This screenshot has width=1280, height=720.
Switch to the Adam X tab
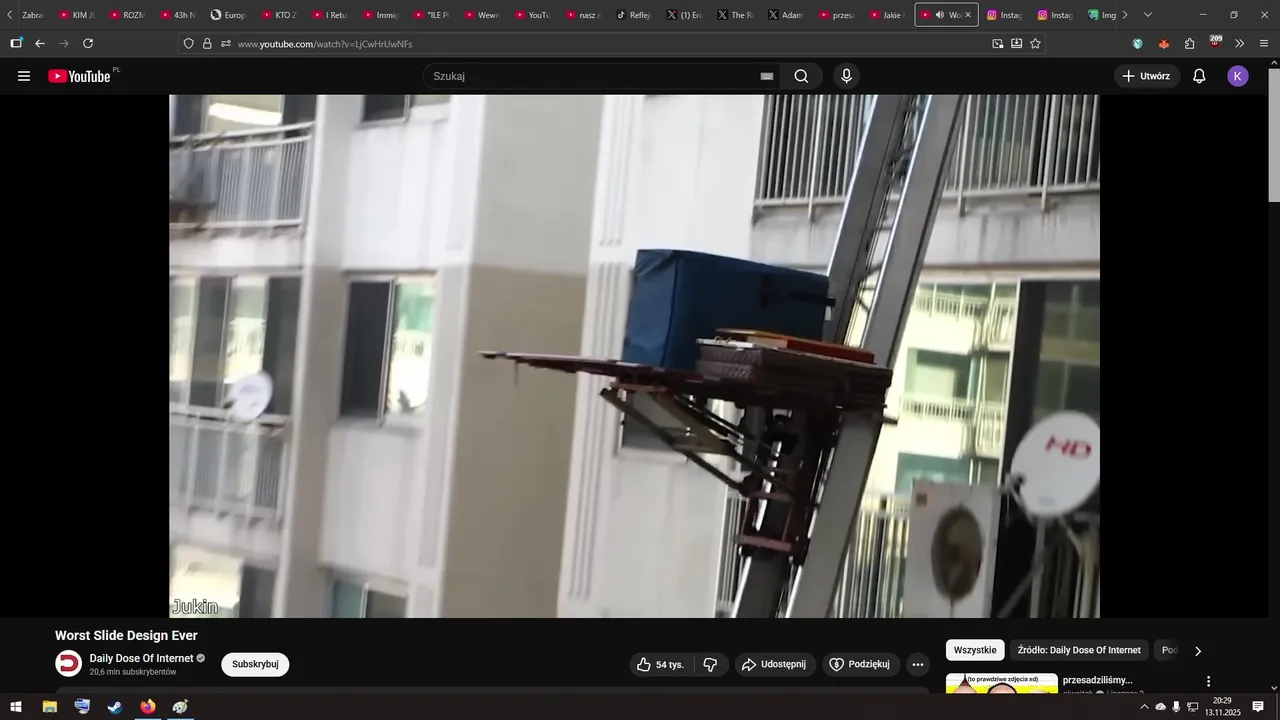coord(786,15)
